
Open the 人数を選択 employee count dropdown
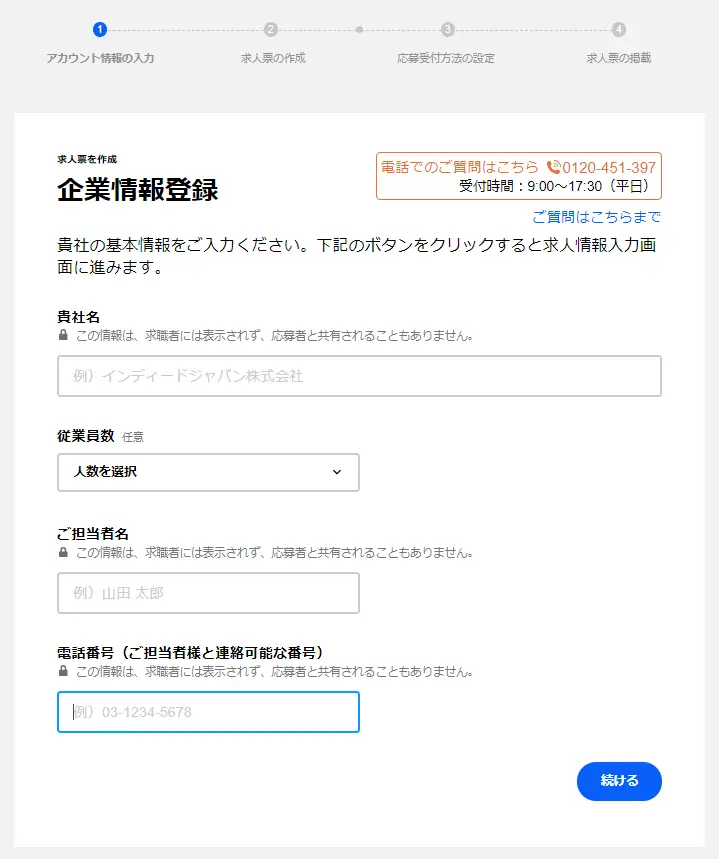click(208, 472)
